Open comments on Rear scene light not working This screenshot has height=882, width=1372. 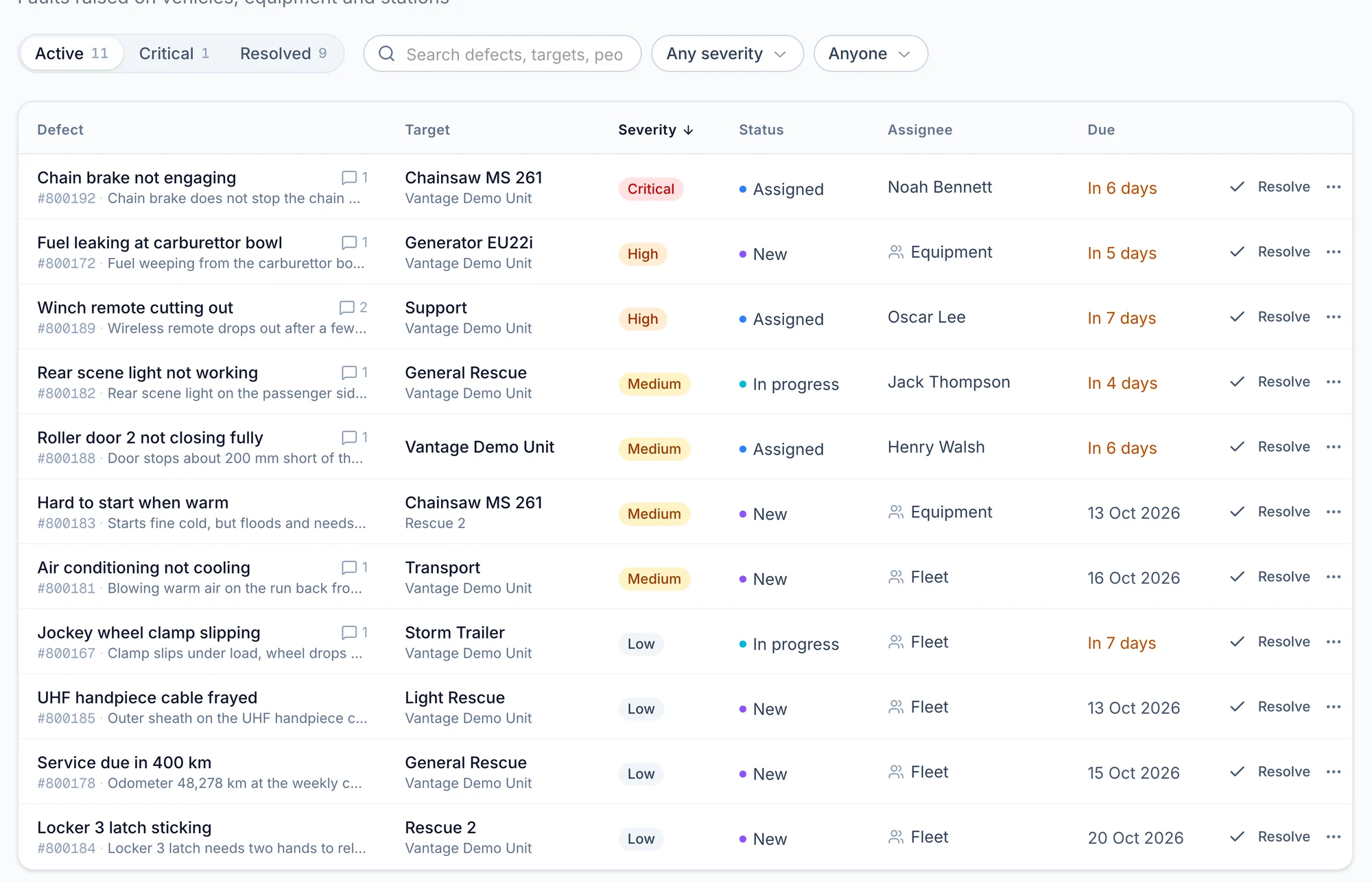355,372
